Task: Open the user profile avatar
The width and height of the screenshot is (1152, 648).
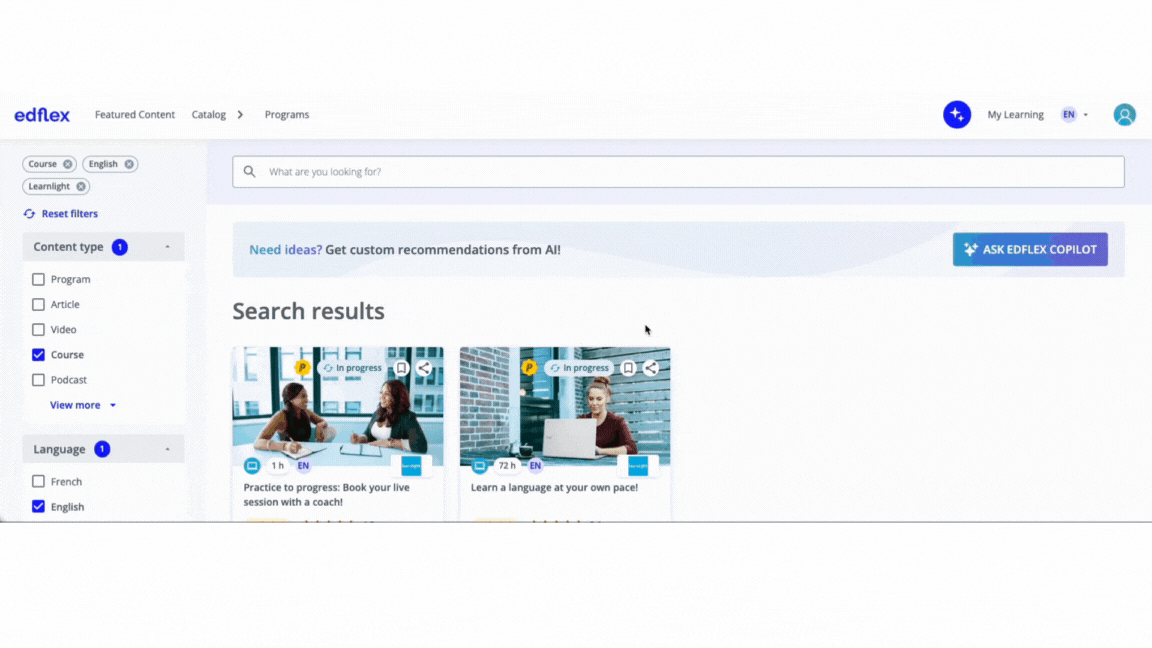Action: pos(1124,115)
